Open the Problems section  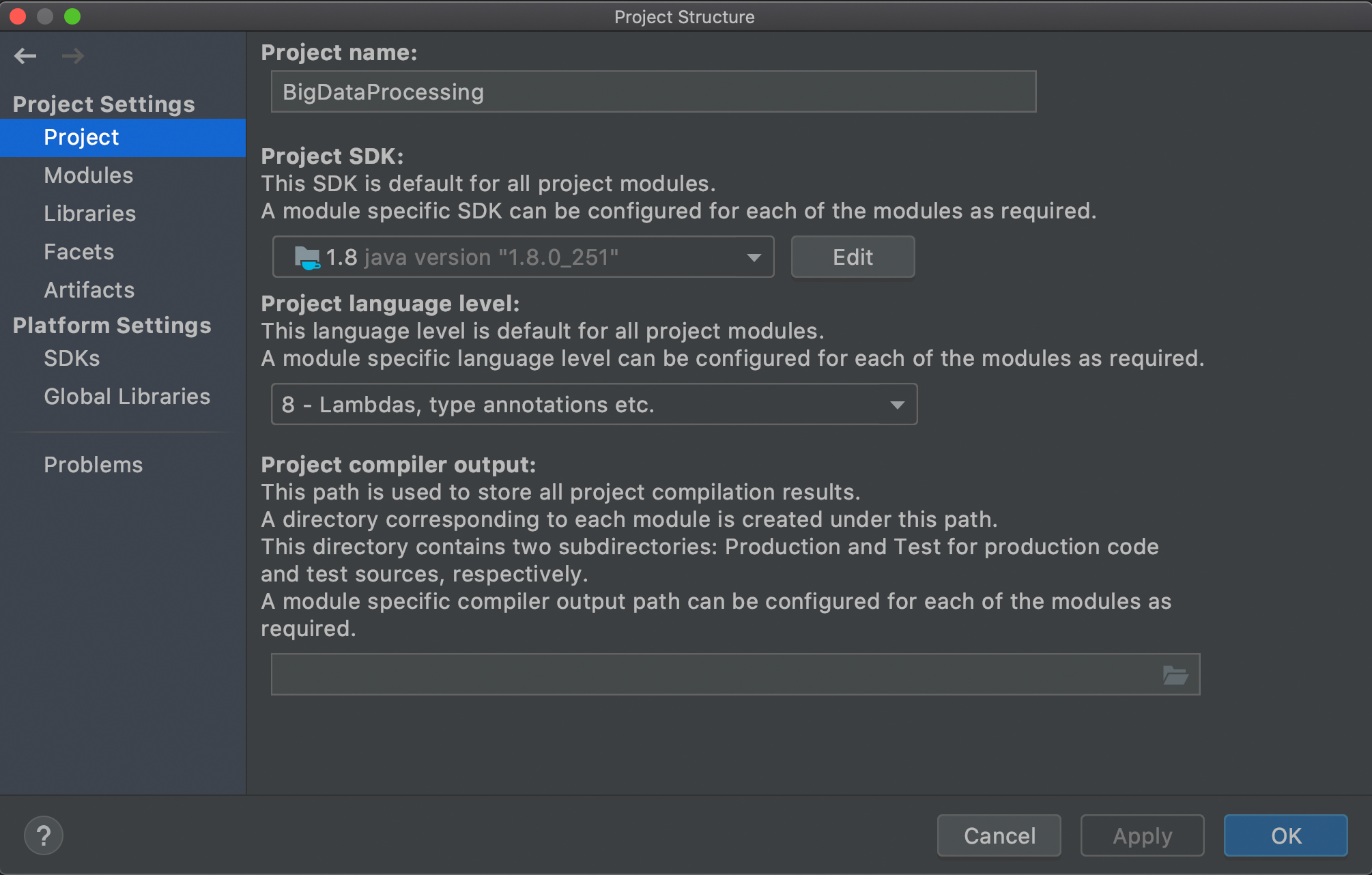(94, 465)
